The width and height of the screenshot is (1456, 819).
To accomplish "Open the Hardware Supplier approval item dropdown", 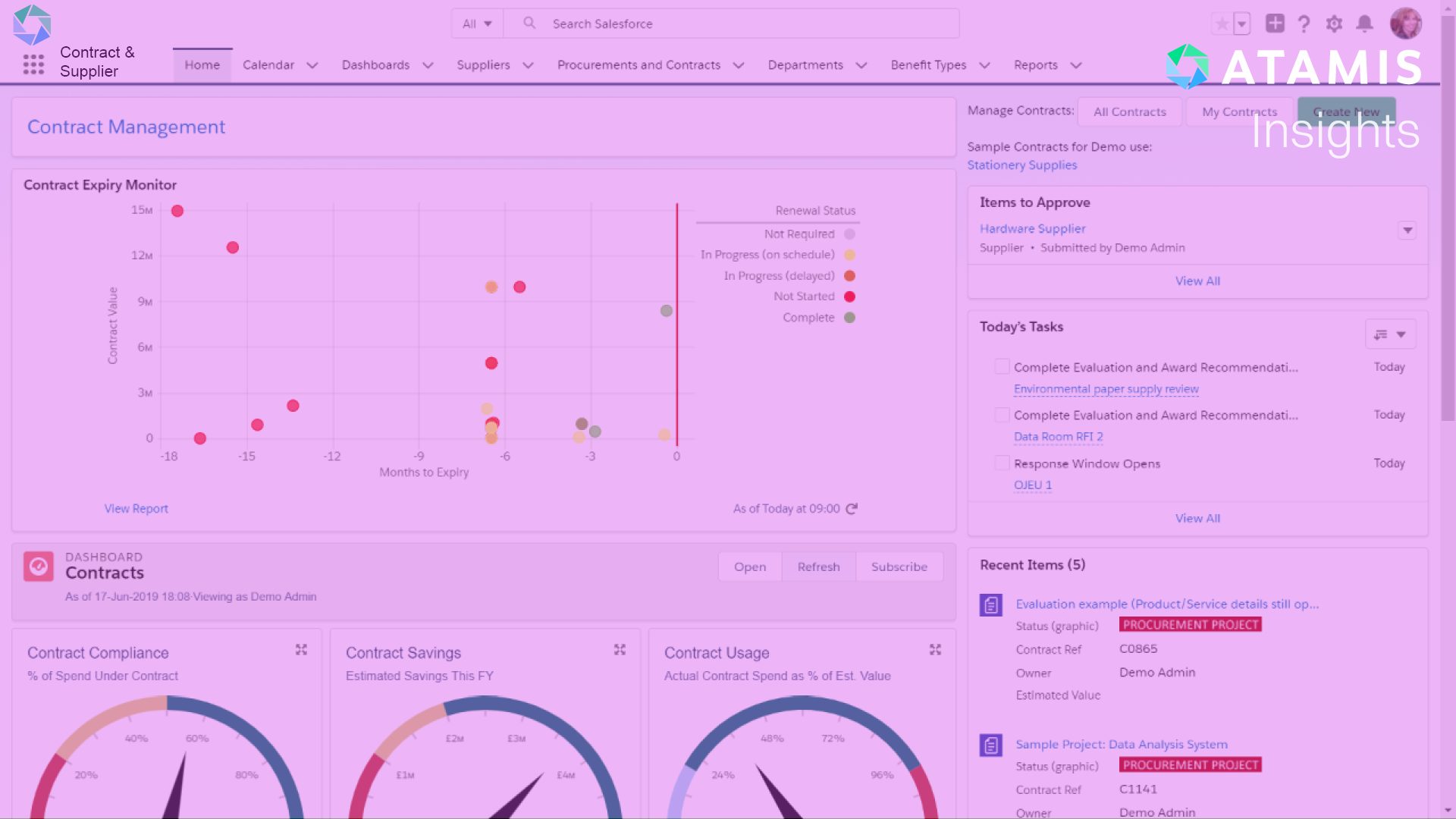I will [x=1407, y=231].
